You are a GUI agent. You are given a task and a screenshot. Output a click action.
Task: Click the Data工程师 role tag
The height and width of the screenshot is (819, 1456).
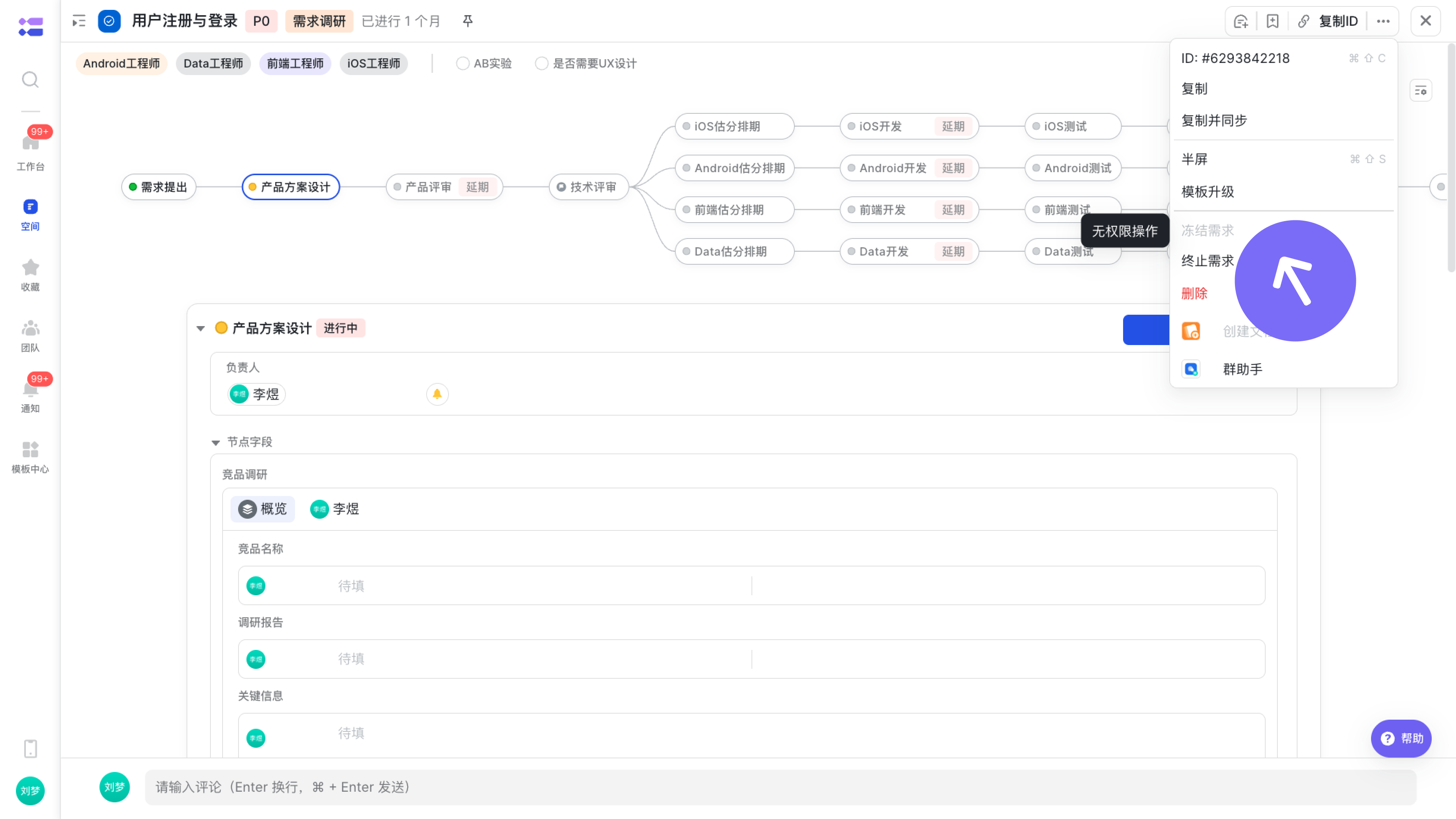coord(213,63)
